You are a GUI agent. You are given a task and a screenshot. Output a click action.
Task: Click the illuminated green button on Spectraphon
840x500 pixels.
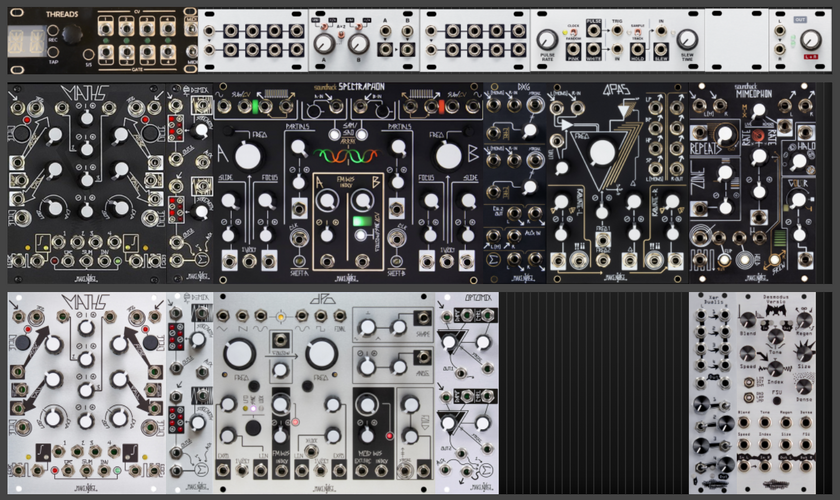click(x=363, y=221)
